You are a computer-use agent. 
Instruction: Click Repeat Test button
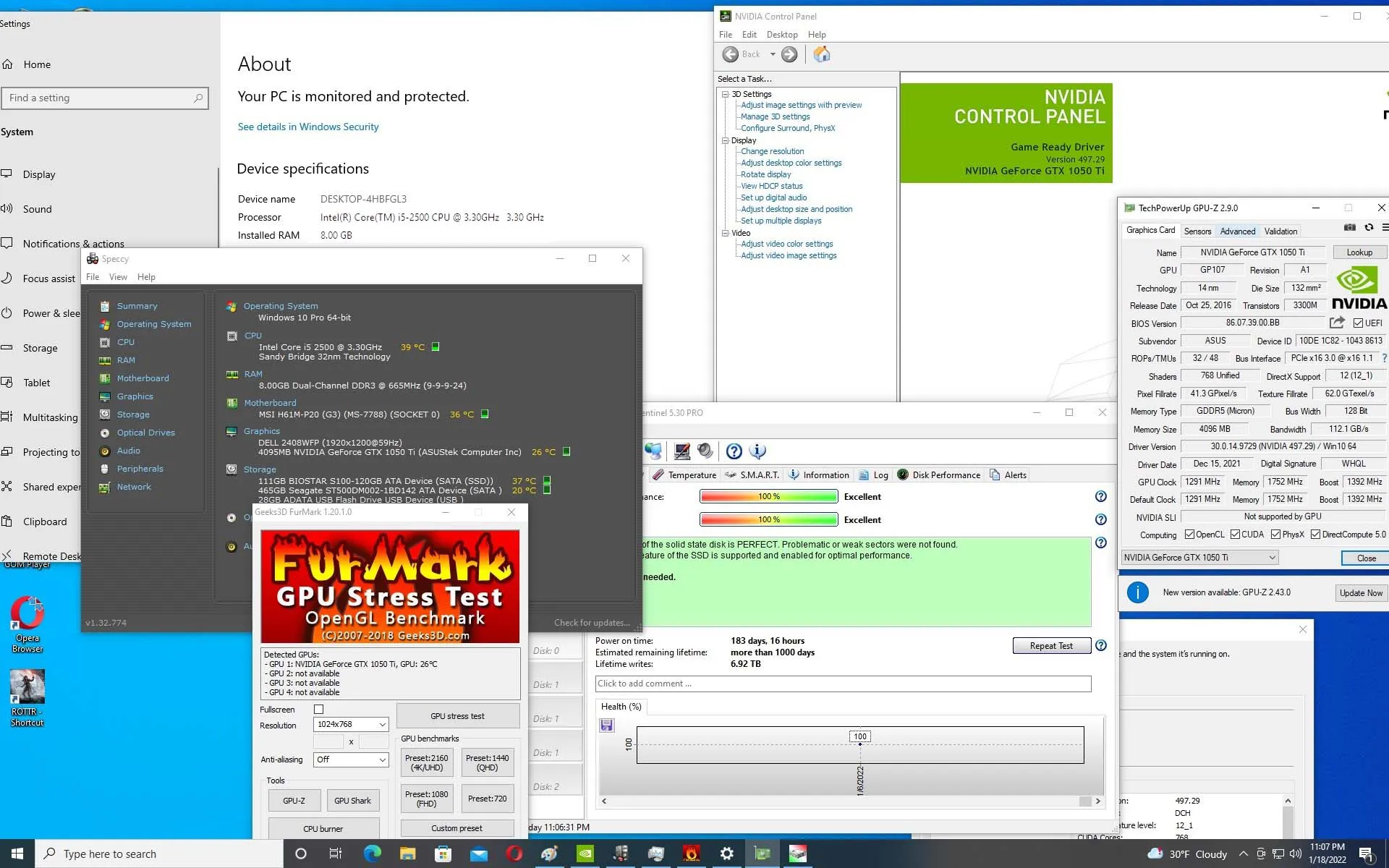(1051, 645)
